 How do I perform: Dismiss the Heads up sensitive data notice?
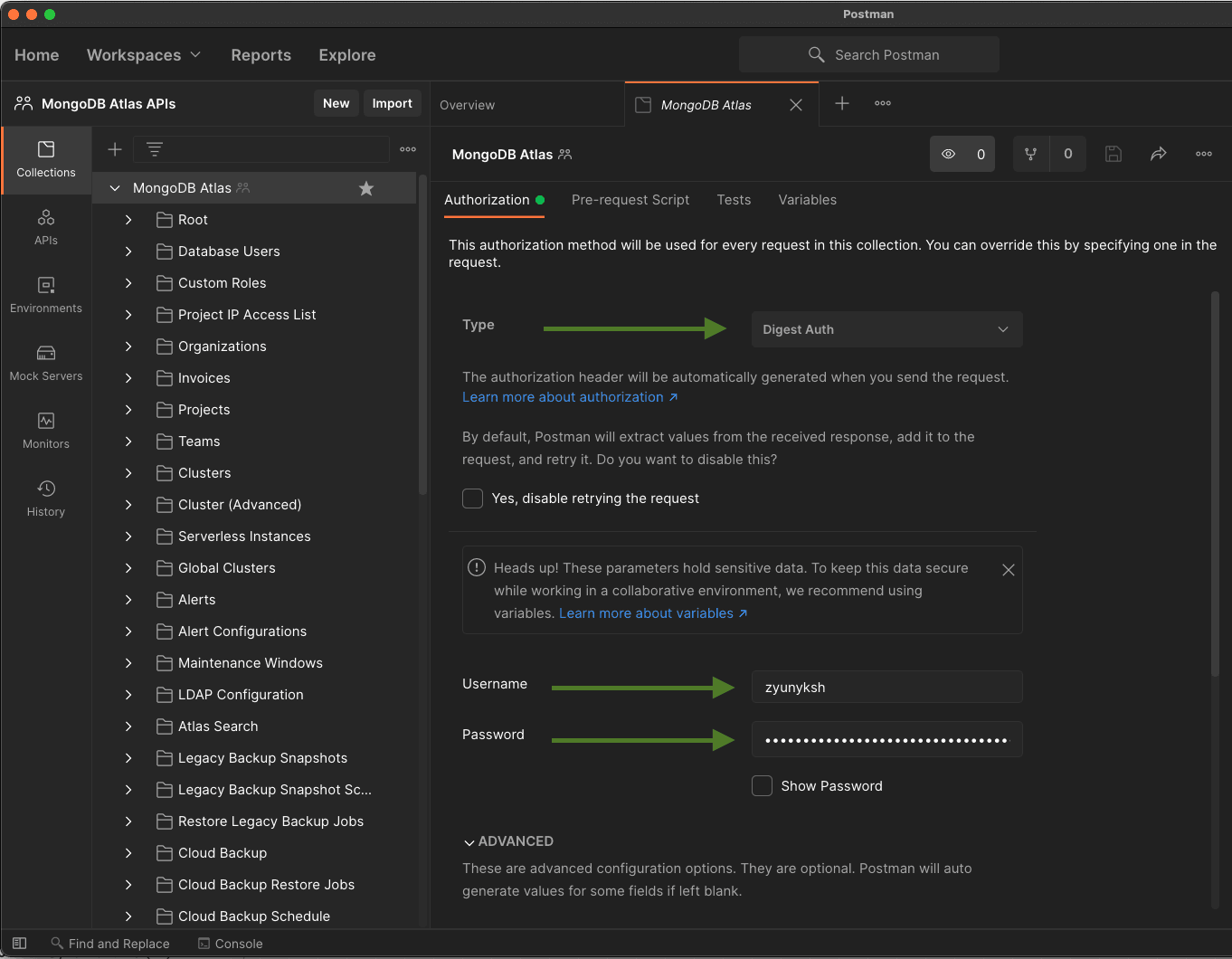coord(1009,570)
